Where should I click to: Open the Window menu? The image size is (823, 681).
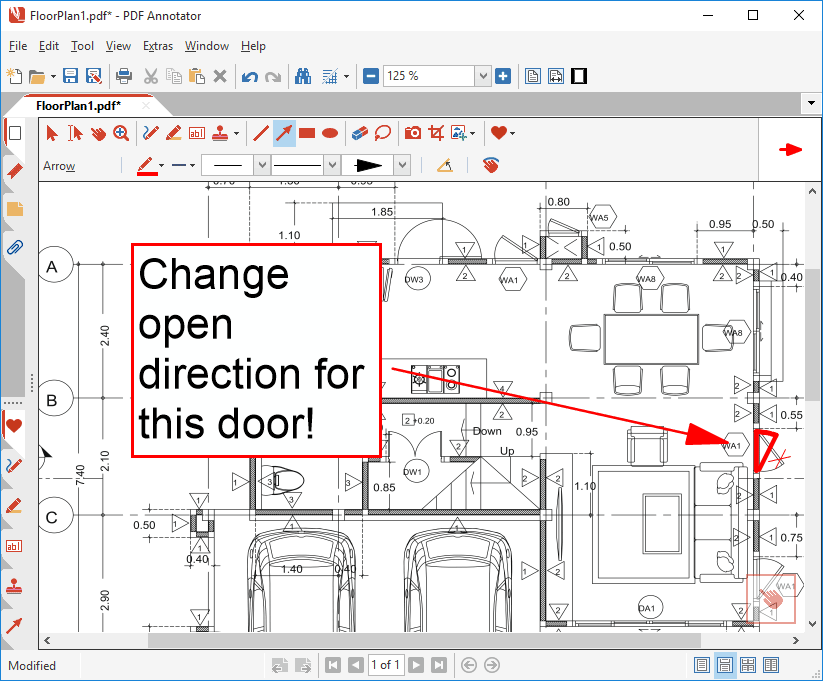click(207, 46)
